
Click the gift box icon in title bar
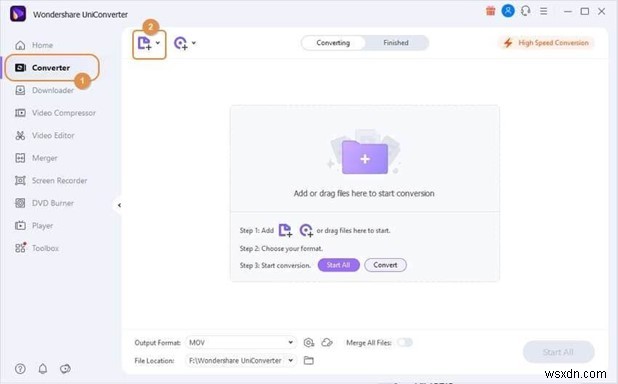pos(490,11)
